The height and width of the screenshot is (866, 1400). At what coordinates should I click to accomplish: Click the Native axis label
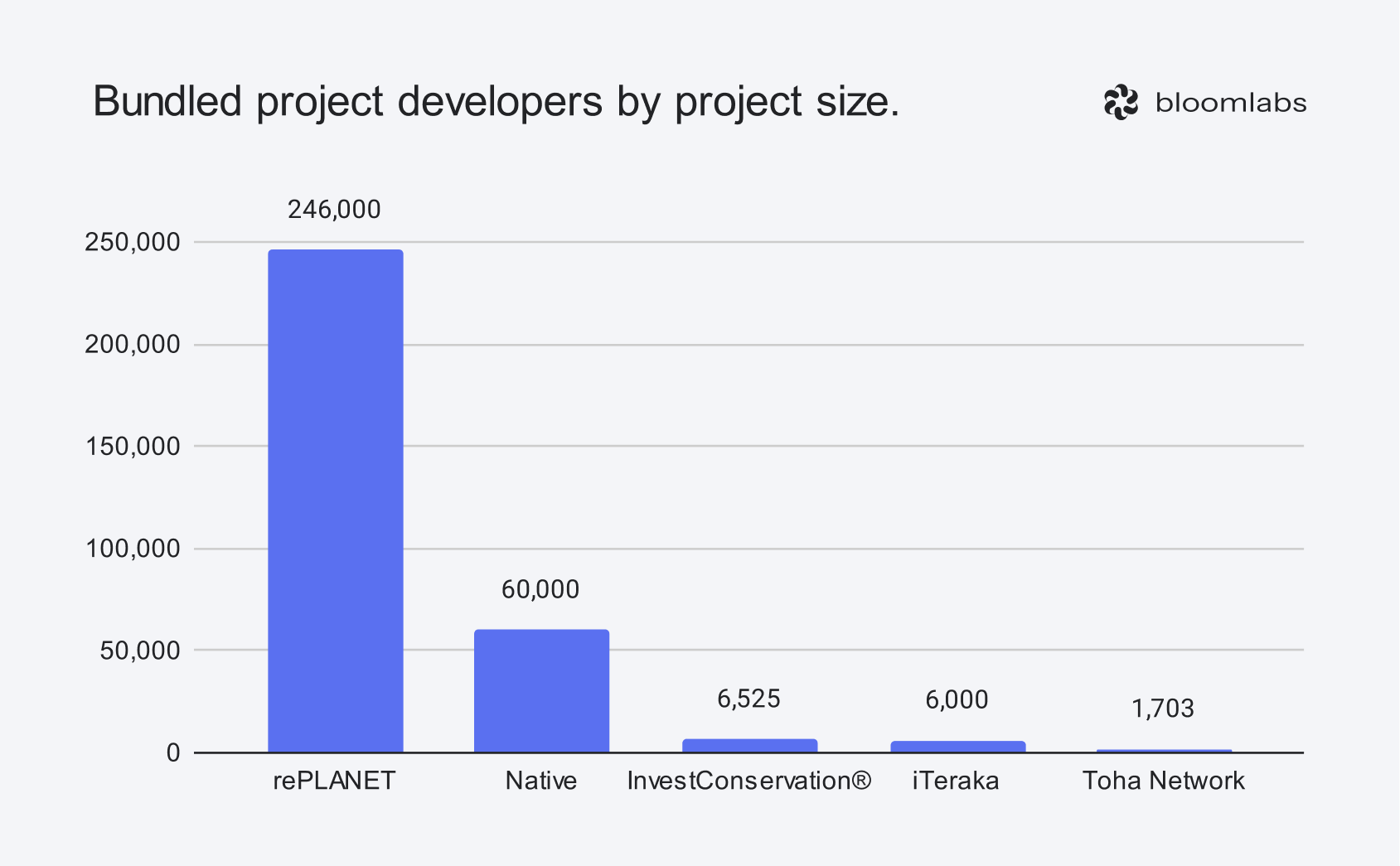pos(541,781)
